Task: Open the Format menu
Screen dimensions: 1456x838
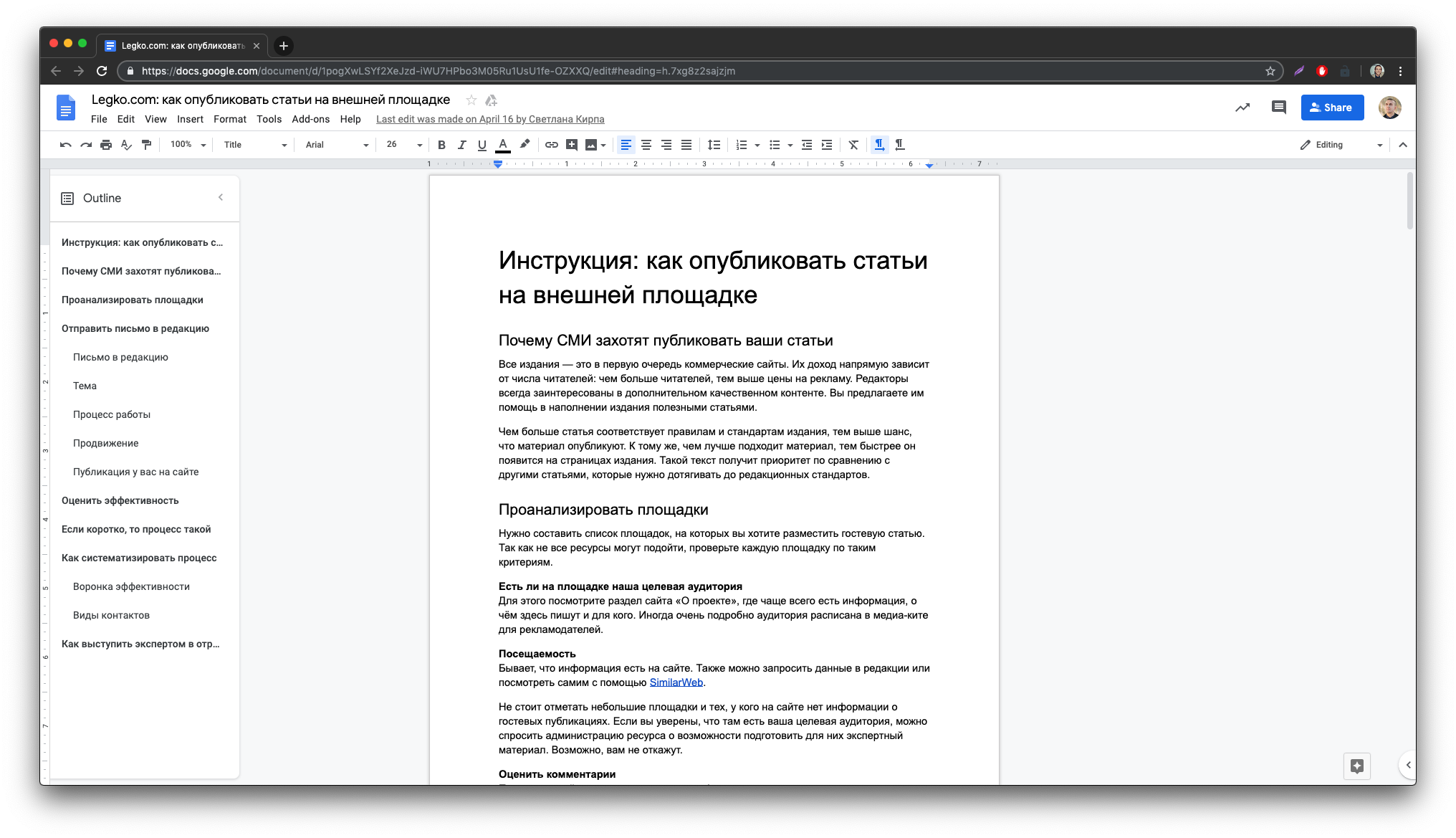Action: (230, 118)
